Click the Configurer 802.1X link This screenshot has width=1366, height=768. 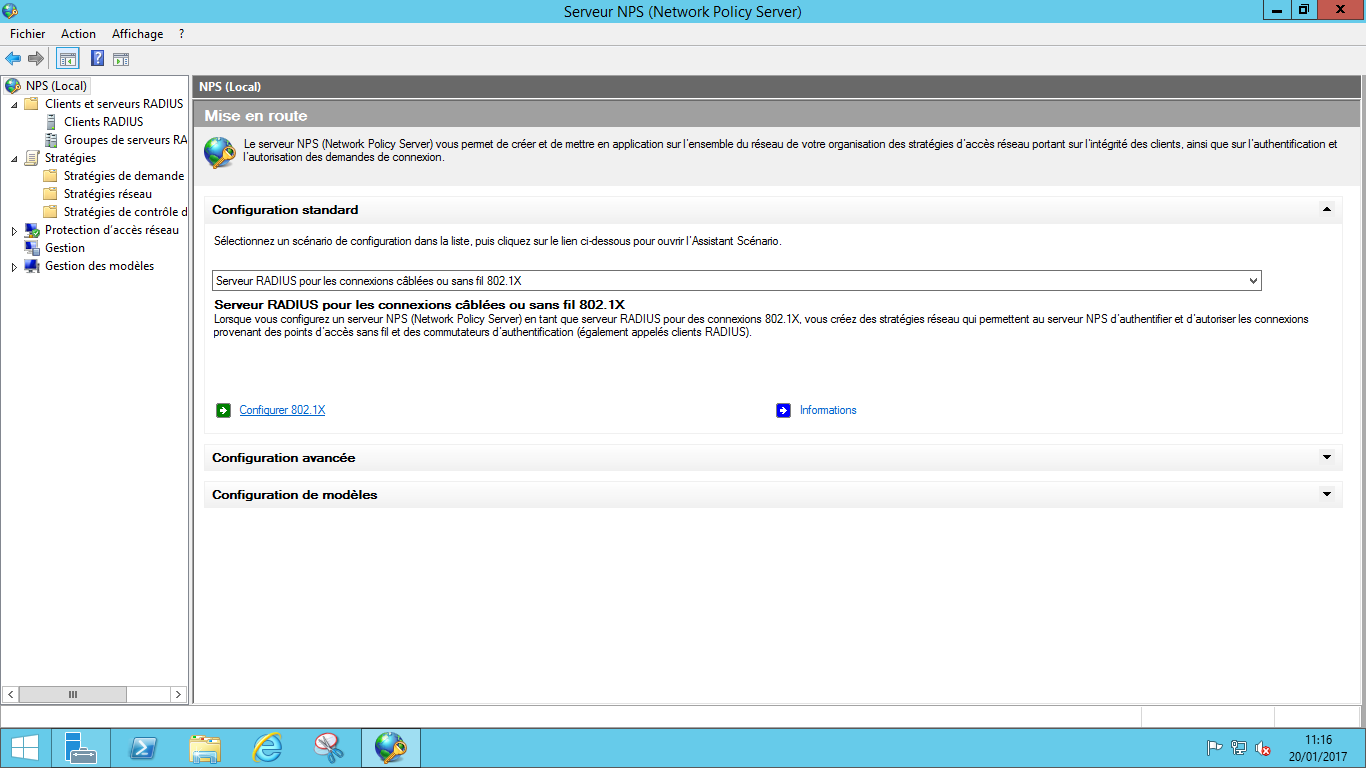coord(282,410)
